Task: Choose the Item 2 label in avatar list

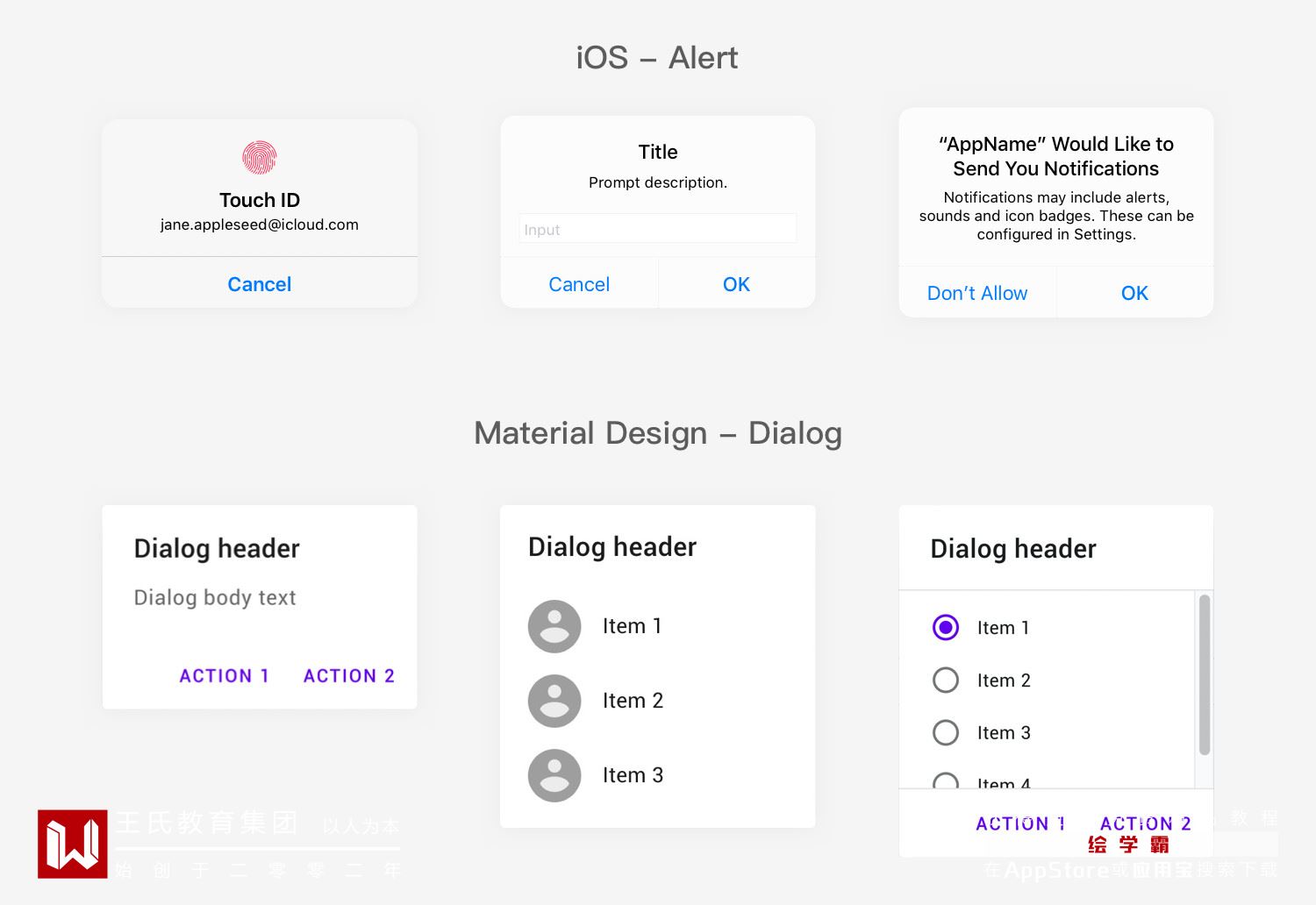Action: (633, 701)
